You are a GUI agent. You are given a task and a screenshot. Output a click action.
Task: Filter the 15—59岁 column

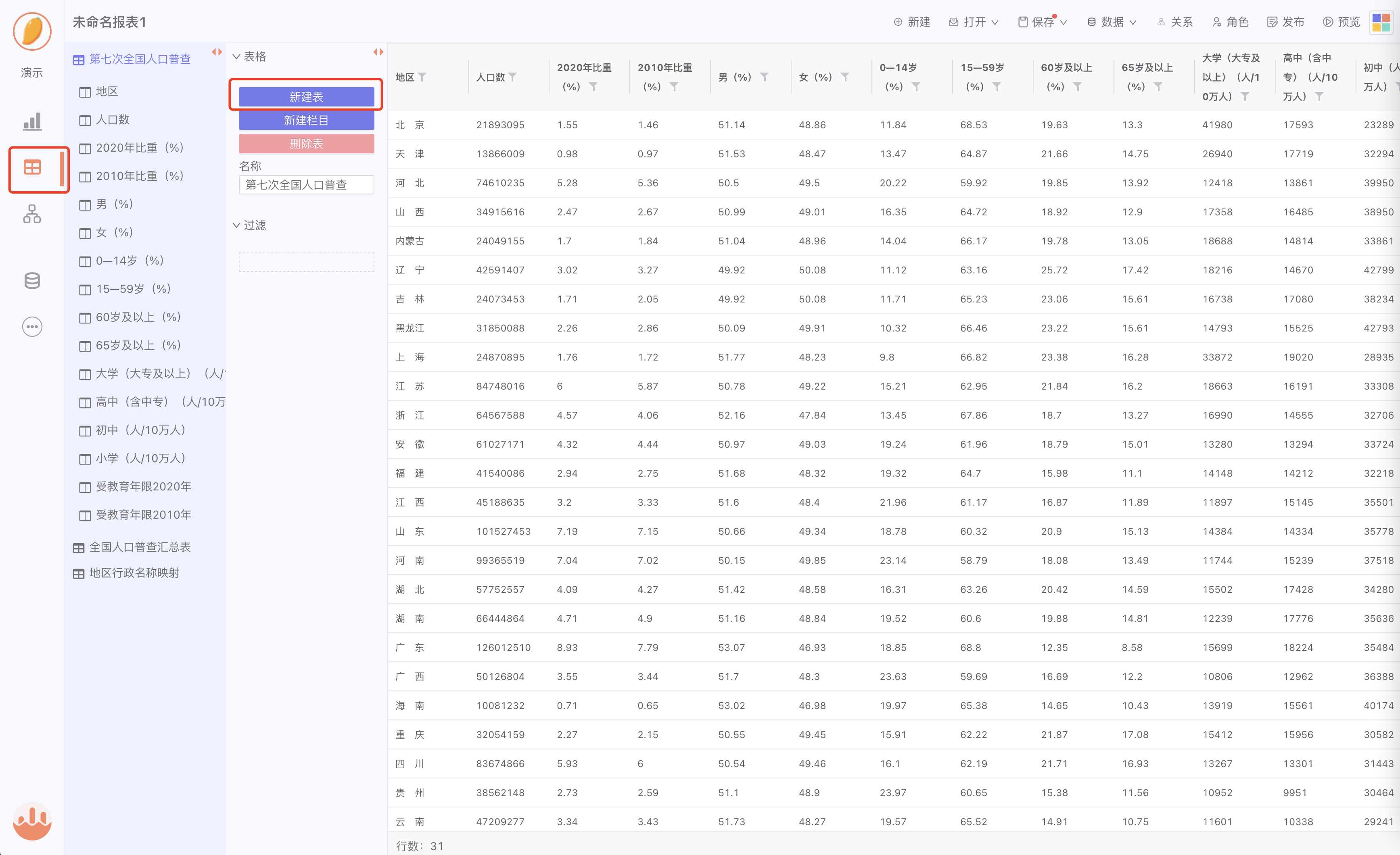pos(997,86)
